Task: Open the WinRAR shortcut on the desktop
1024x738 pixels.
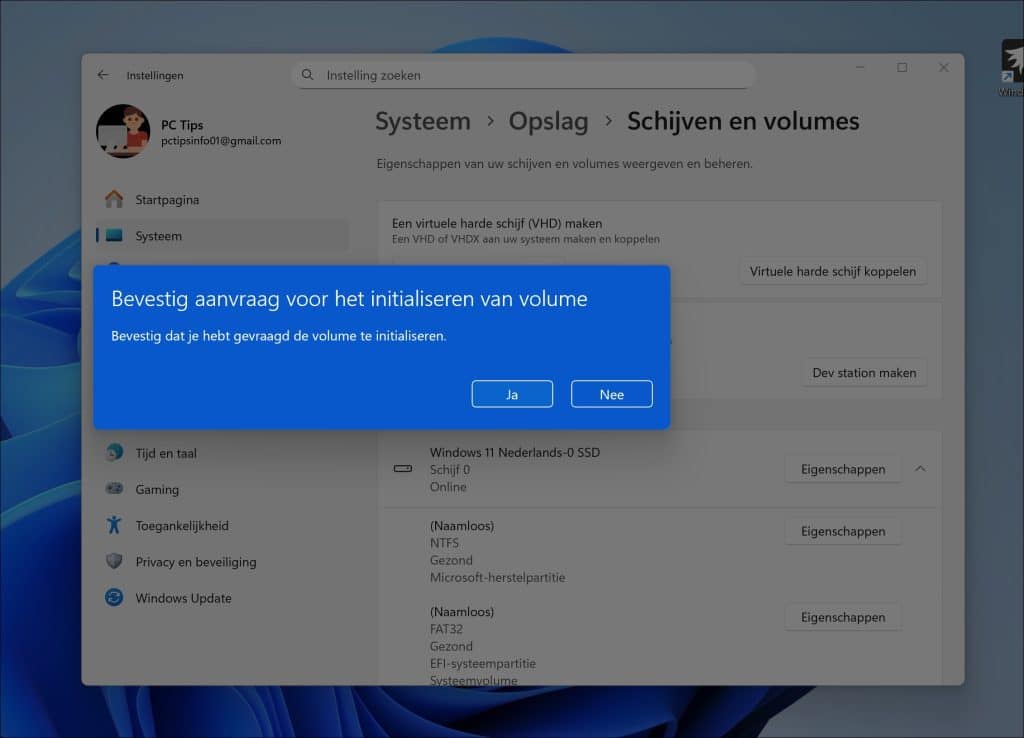Action: click(x=1011, y=62)
